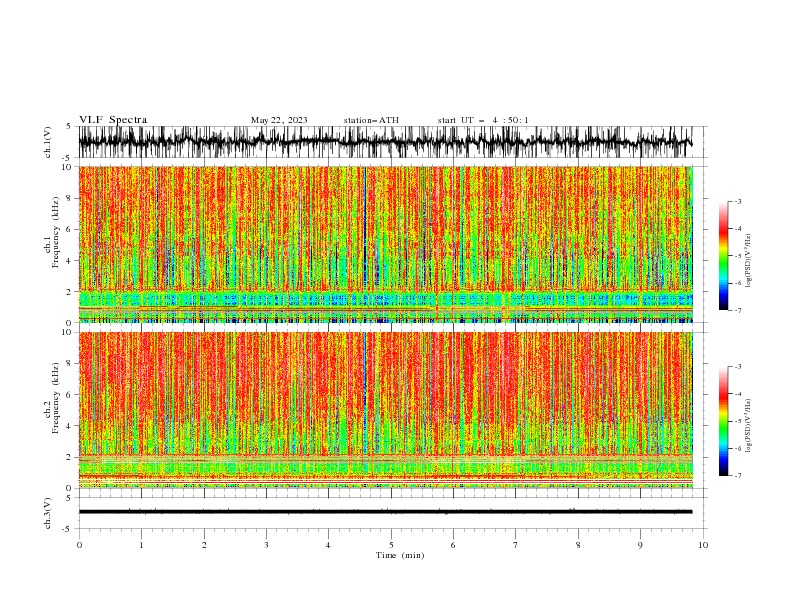Screen dimensions: 792x612
Task: Click the "-7" tick on ch.1 color bar
Action: pyautogui.click(x=737, y=311)
